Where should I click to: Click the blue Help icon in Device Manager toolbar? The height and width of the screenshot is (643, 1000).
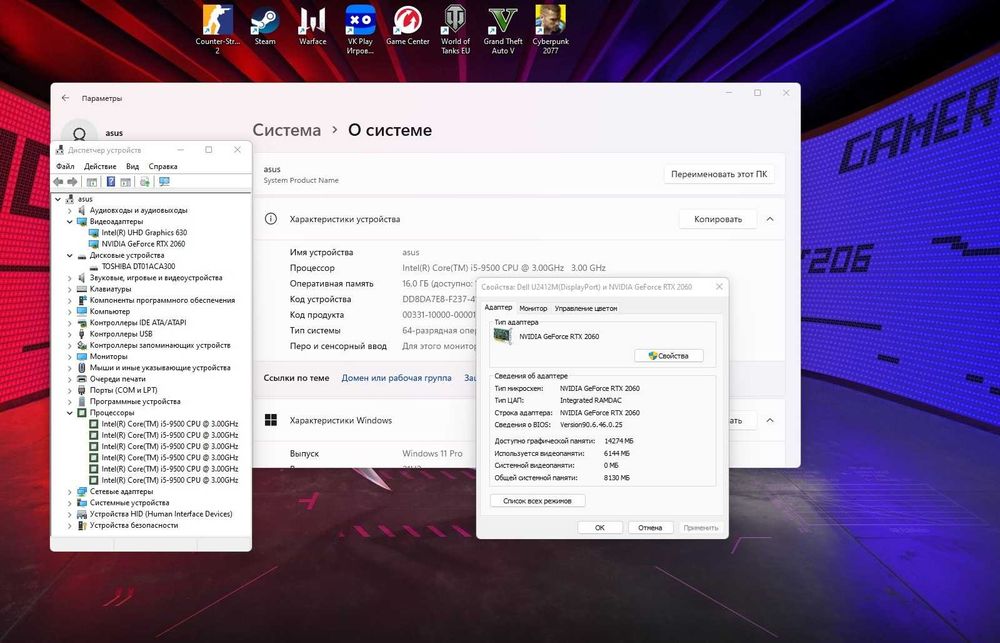(111, 182)
